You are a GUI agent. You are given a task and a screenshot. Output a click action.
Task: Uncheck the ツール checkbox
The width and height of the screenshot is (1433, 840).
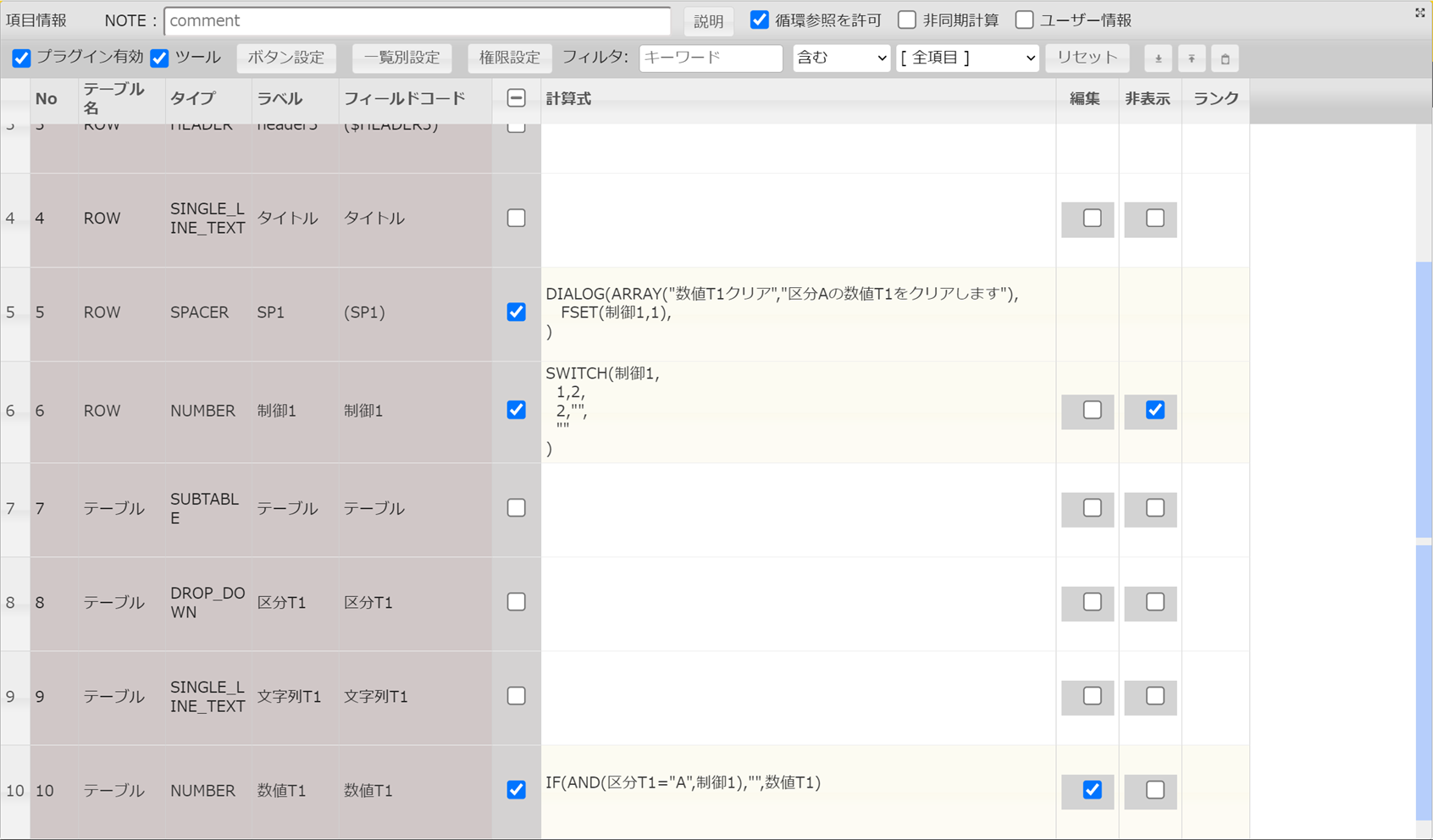pos(159,58)
